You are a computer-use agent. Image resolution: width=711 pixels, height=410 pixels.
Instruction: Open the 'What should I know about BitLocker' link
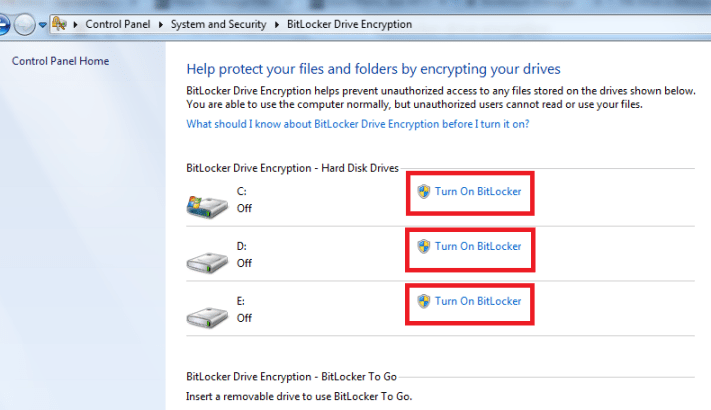click(x=358, y=124)
